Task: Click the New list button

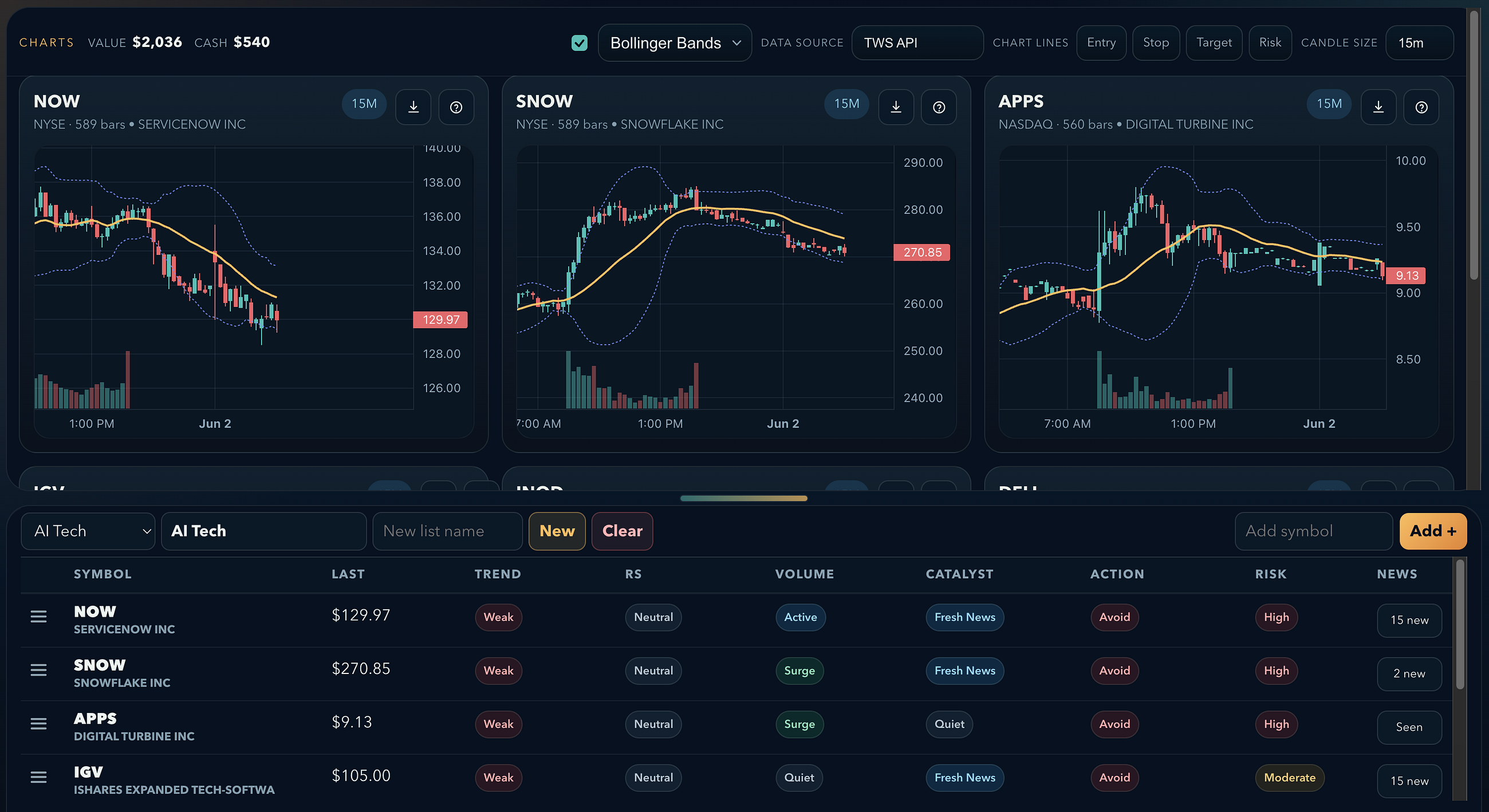Action: (x=557, y=531)
